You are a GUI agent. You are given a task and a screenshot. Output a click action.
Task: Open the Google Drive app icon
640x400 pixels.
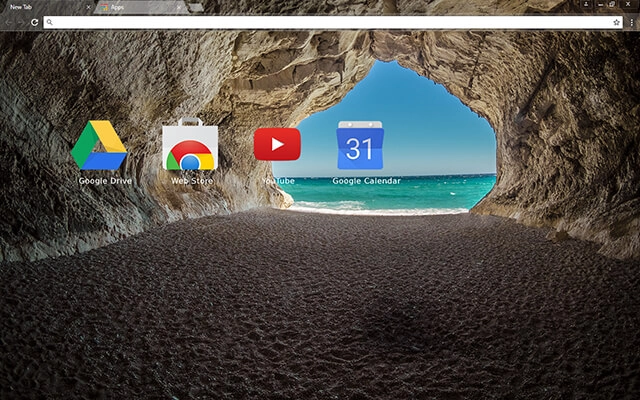99,145
